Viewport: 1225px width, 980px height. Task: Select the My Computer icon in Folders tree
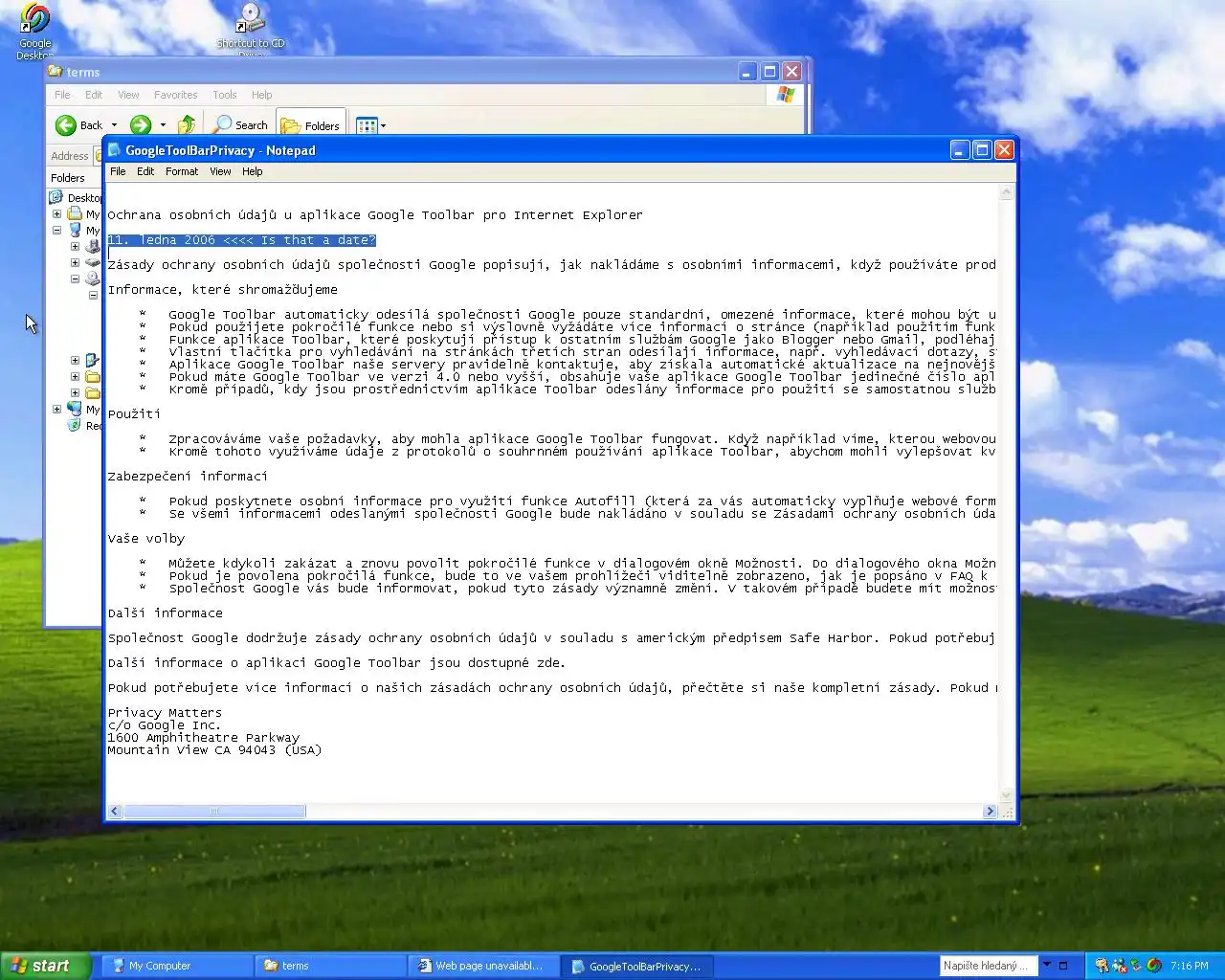coord(75,231)
